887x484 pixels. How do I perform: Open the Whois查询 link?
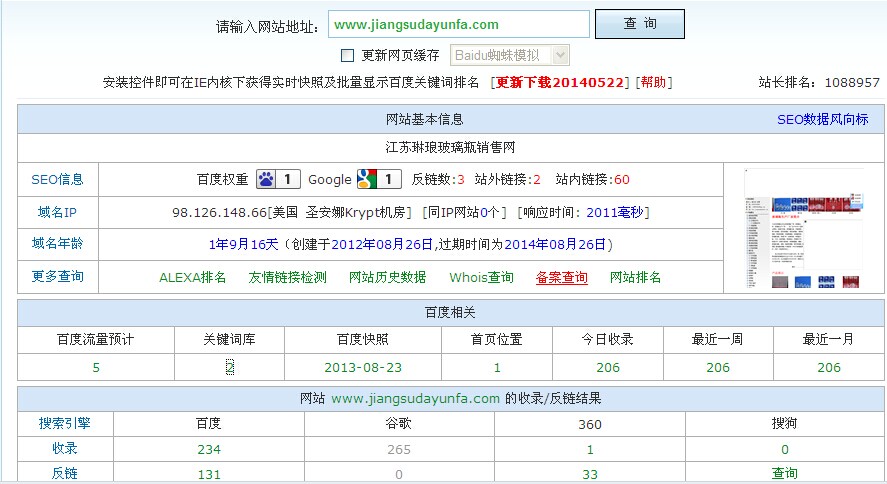click(x=481, y=277)
